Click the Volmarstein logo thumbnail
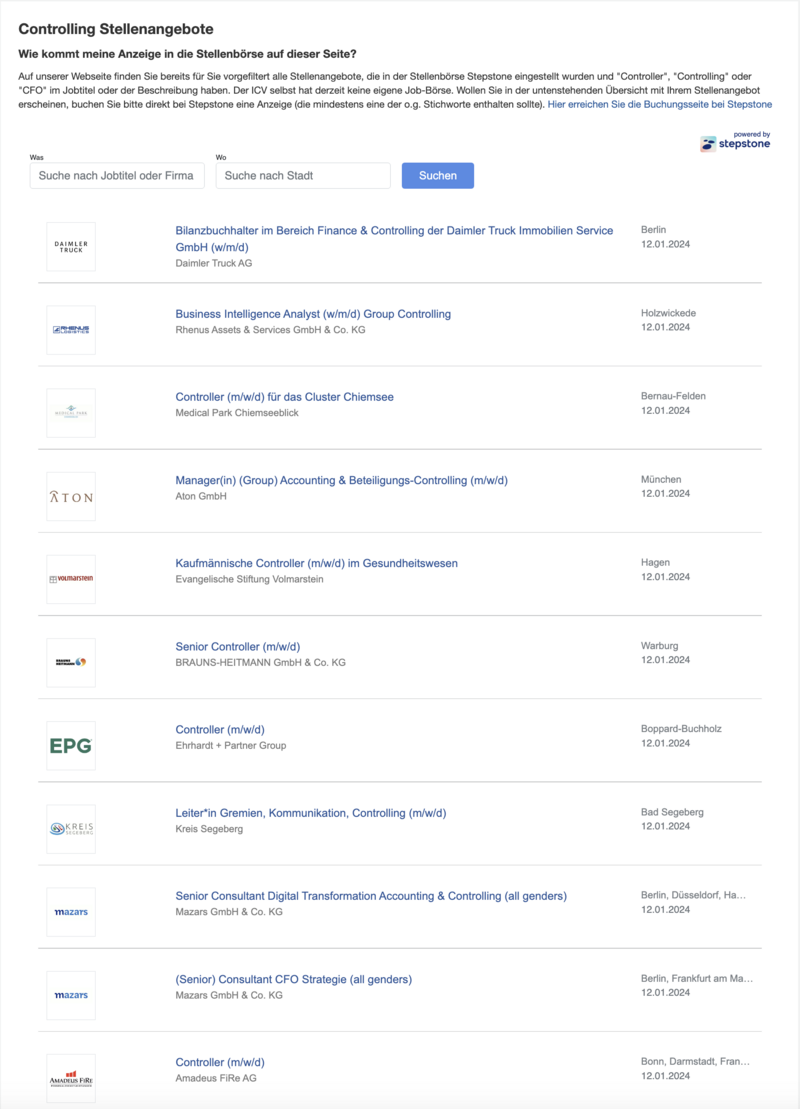 click(x=71, y=579)
